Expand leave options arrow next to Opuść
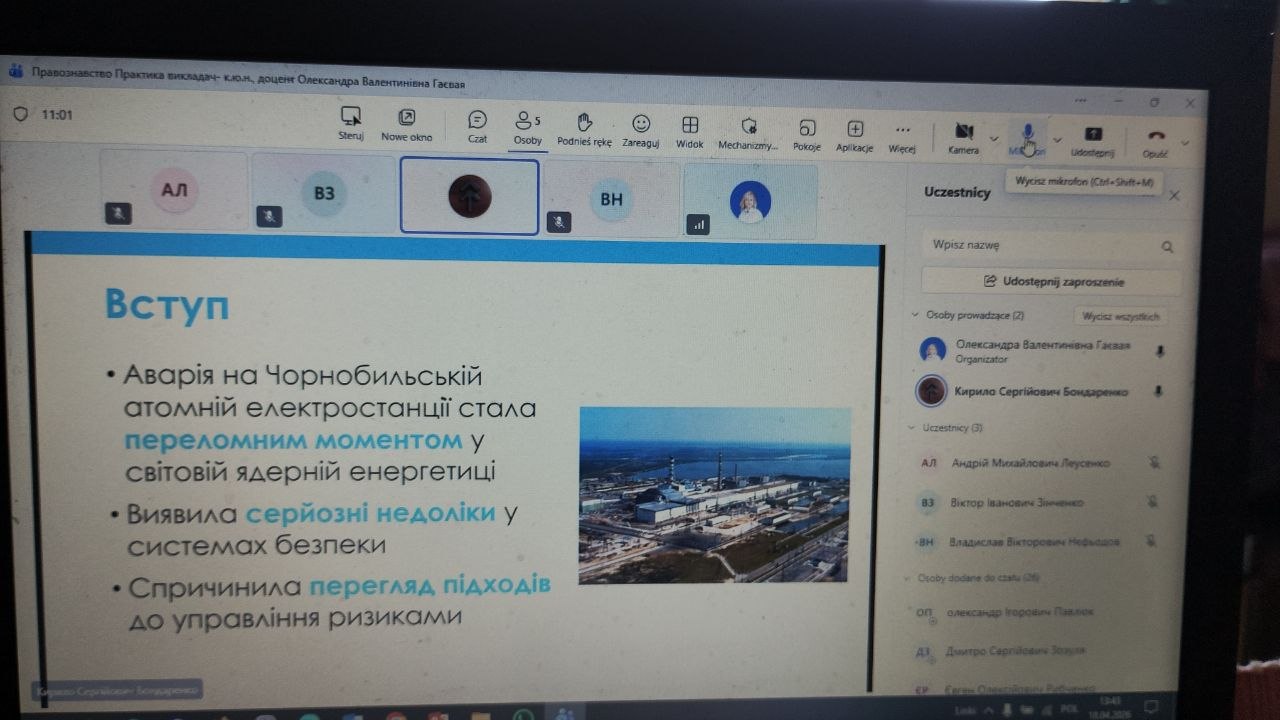The image size is (1280, 720). click(x=1184, y=143)
